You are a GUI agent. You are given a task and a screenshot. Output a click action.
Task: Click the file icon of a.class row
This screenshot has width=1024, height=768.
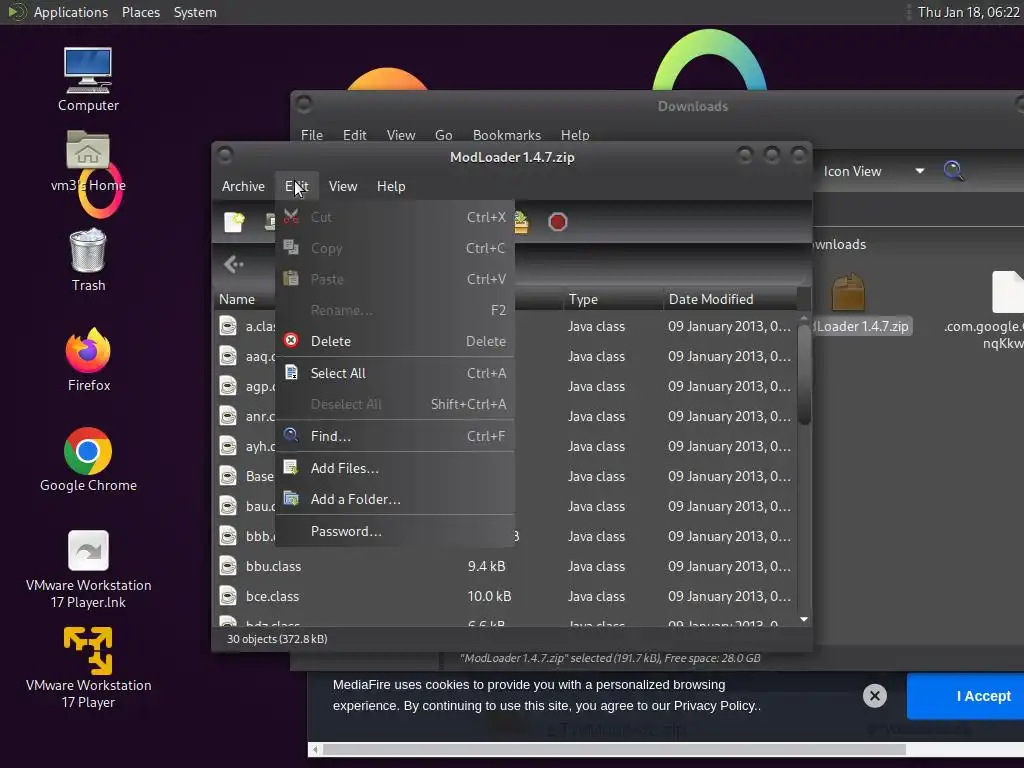(228, 326)
